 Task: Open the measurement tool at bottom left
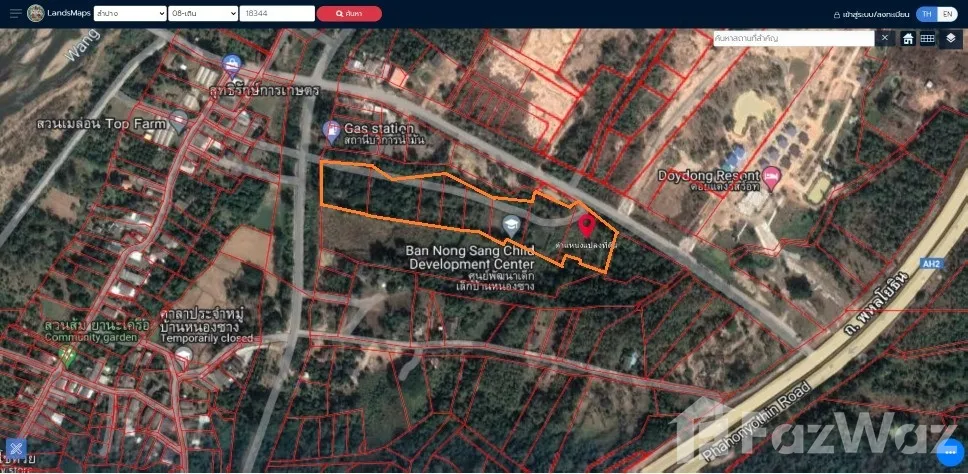(15, 449)
